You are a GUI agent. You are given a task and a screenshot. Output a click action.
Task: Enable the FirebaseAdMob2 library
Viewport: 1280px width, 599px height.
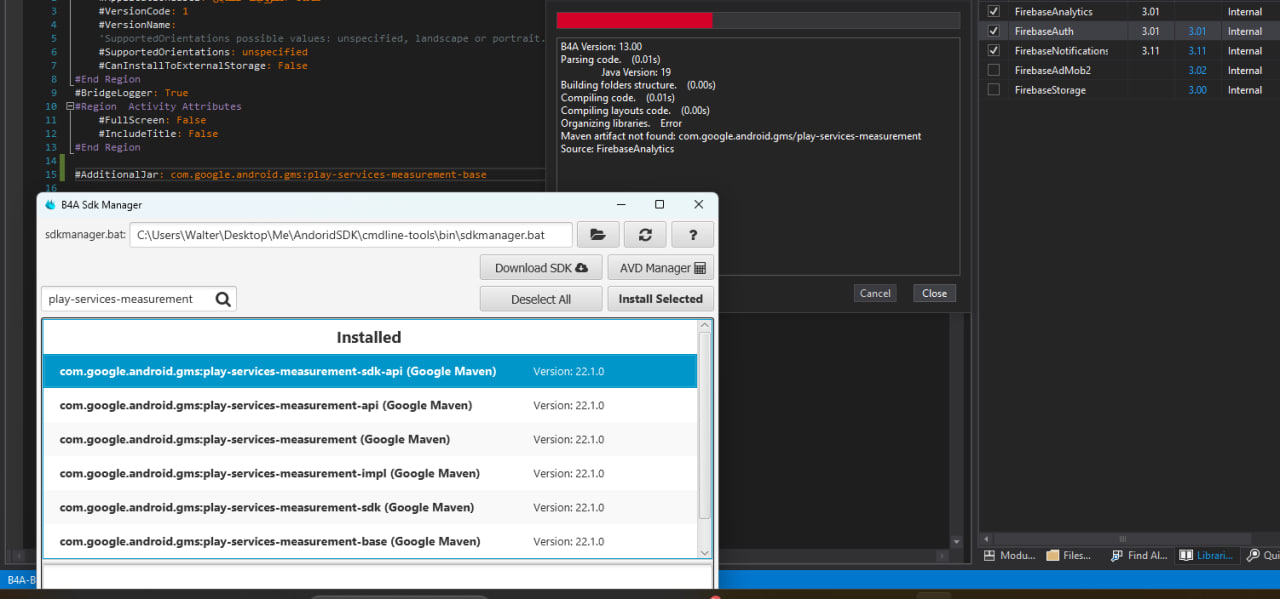tap(993, 70)
